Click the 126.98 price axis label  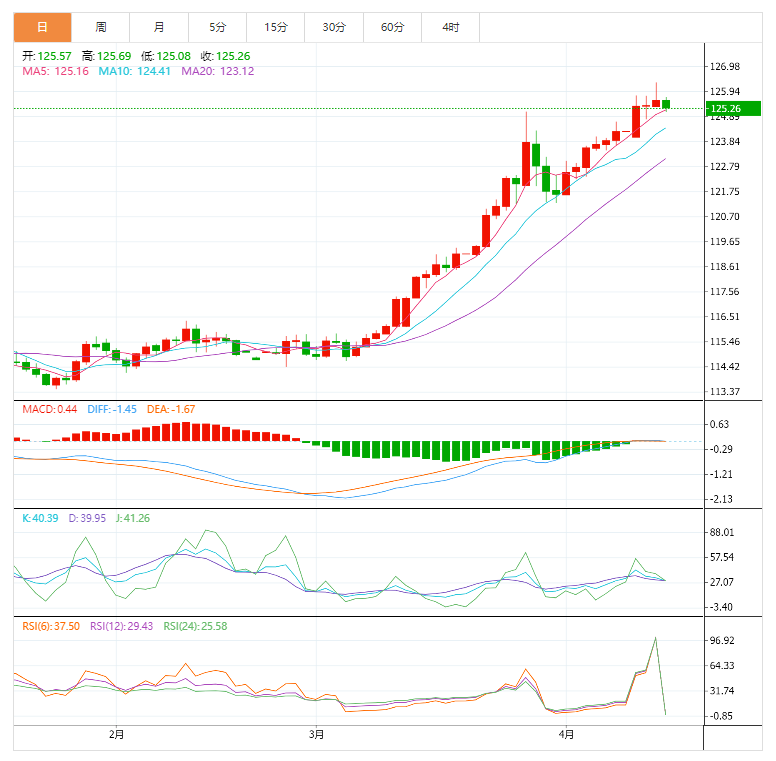[725, 67]
